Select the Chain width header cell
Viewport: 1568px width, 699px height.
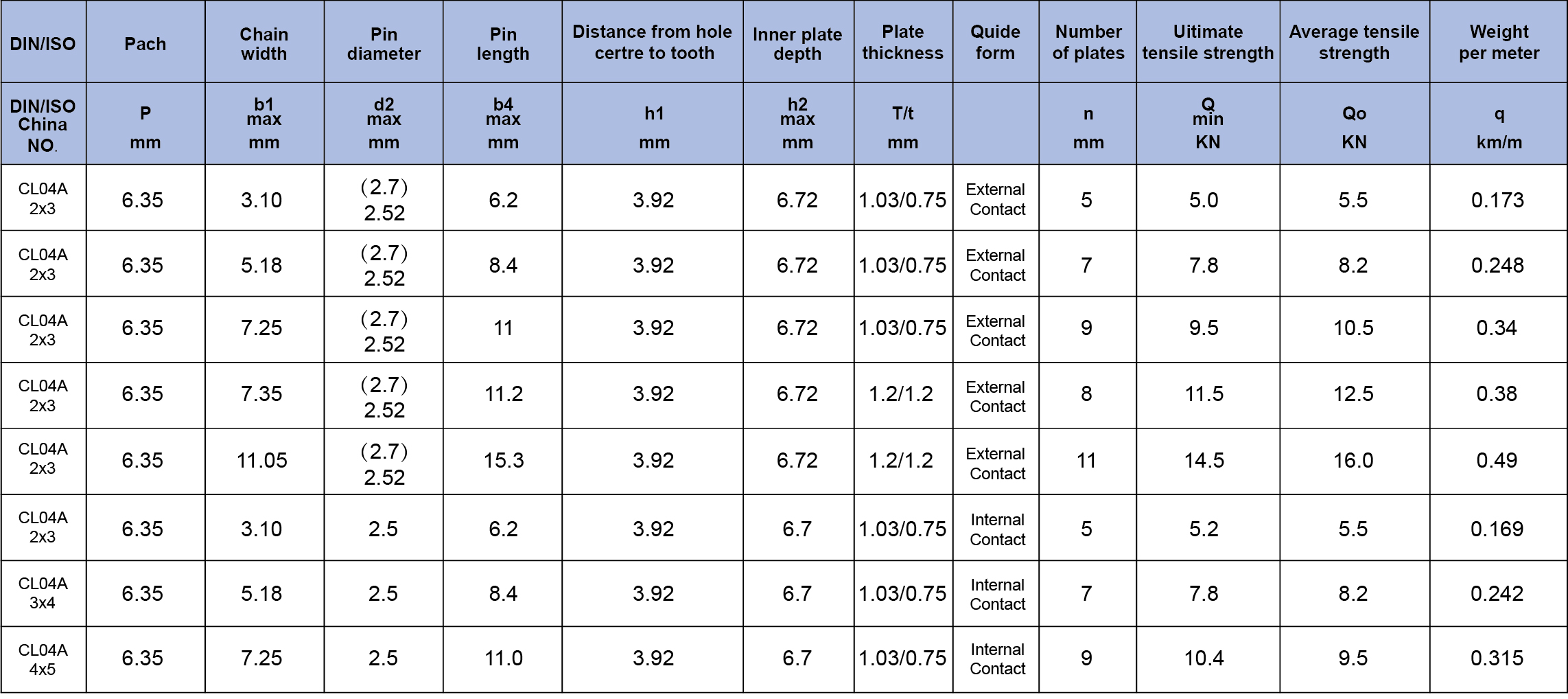[264, 43]
